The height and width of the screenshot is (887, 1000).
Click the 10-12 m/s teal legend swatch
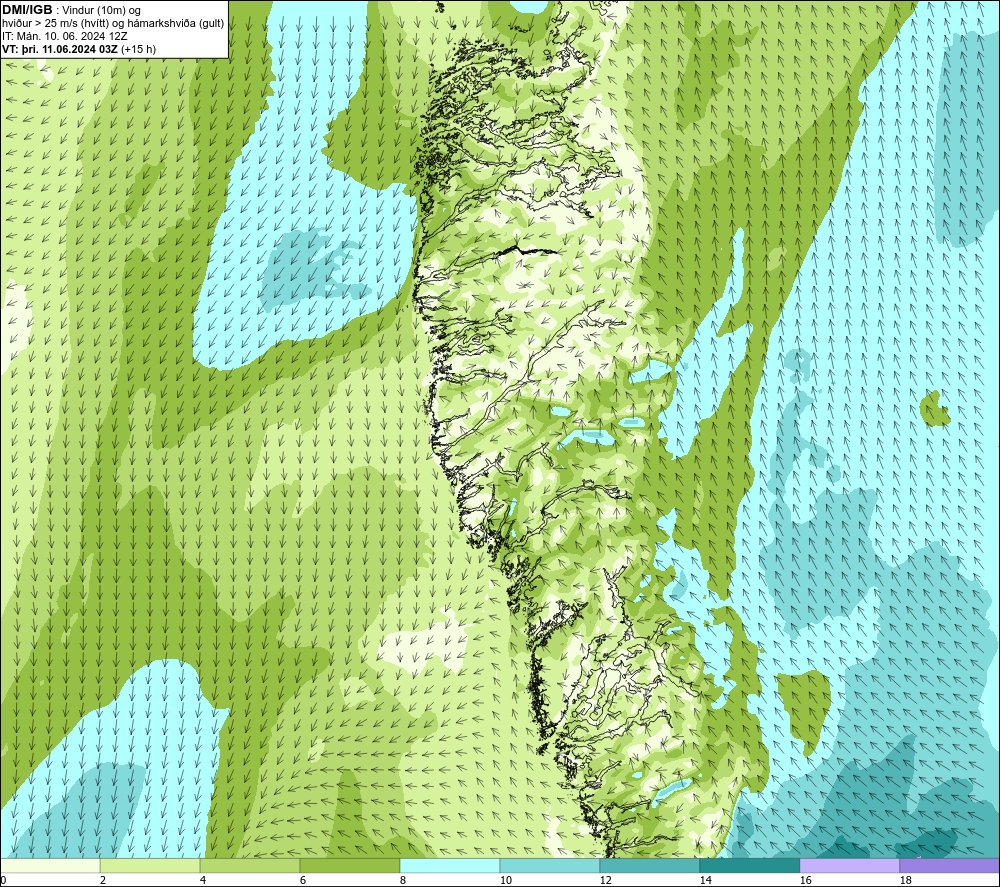(550, 865)
